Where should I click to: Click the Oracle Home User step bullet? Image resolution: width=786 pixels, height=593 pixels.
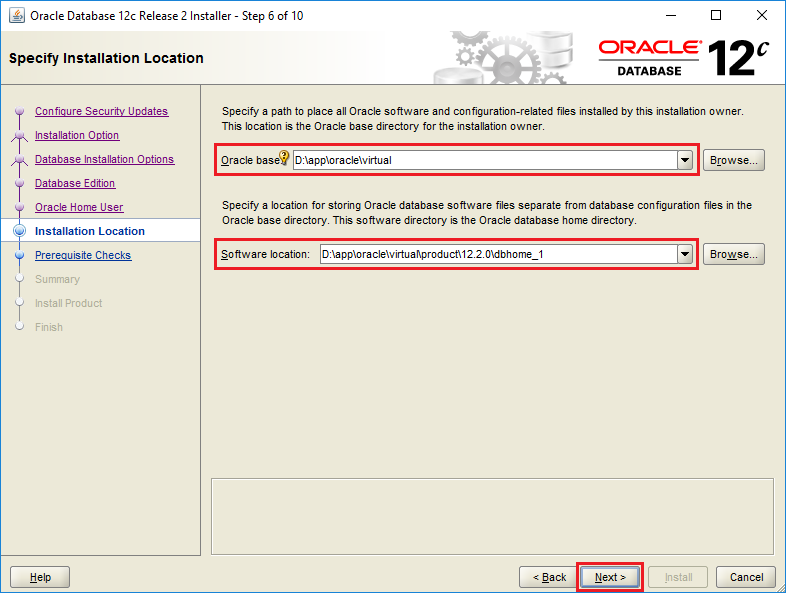point(20,207)
